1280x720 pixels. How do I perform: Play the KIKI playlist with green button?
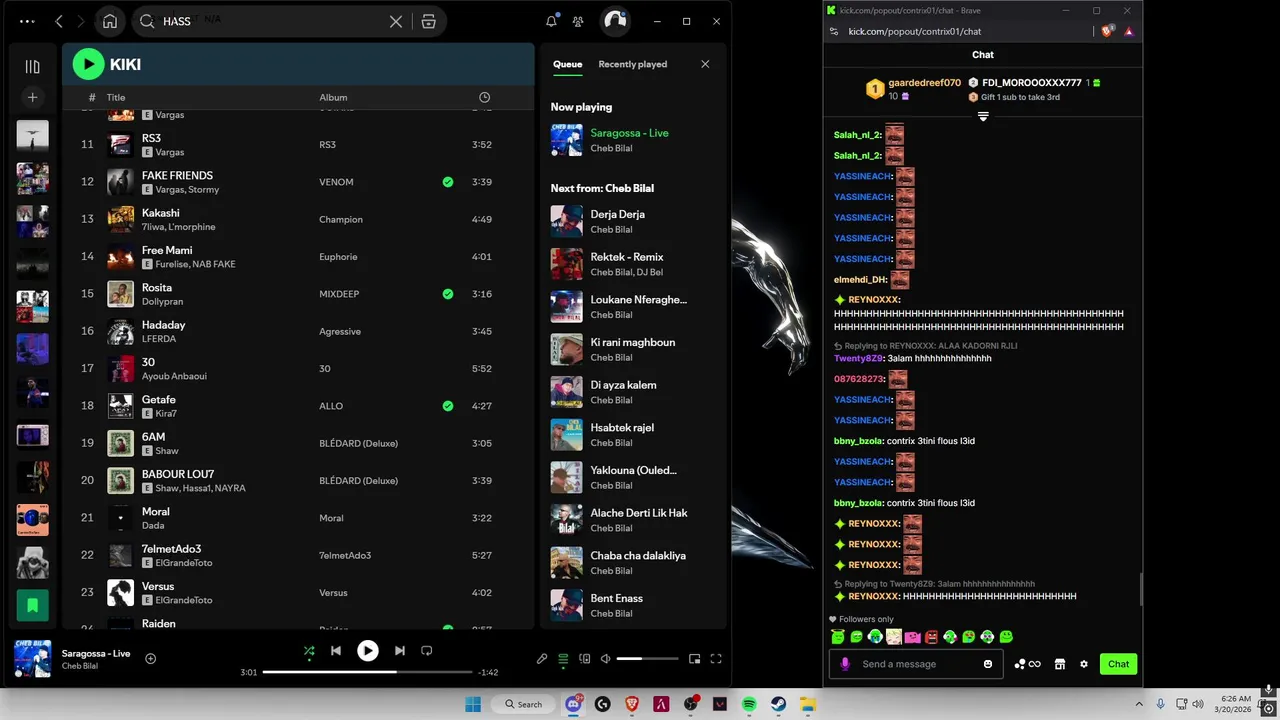88,64
